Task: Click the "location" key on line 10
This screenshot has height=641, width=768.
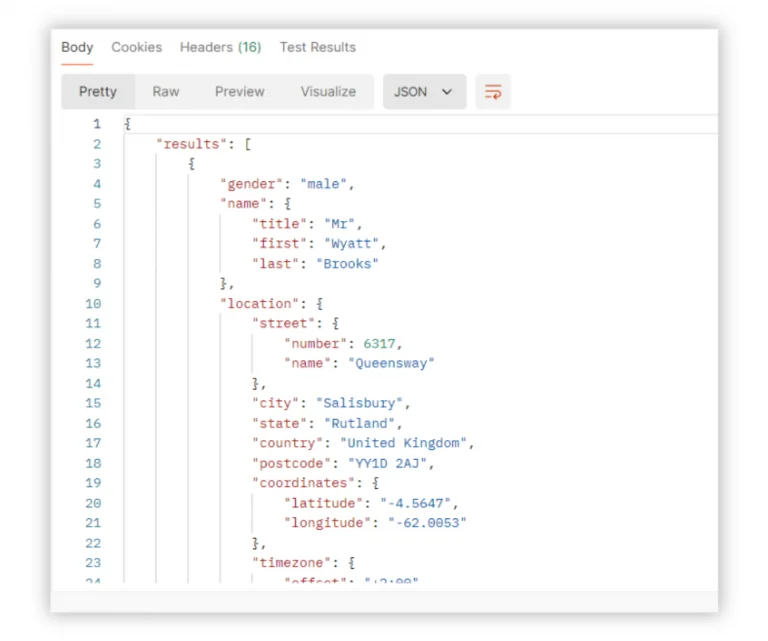Action: click(x=256, y=303)
